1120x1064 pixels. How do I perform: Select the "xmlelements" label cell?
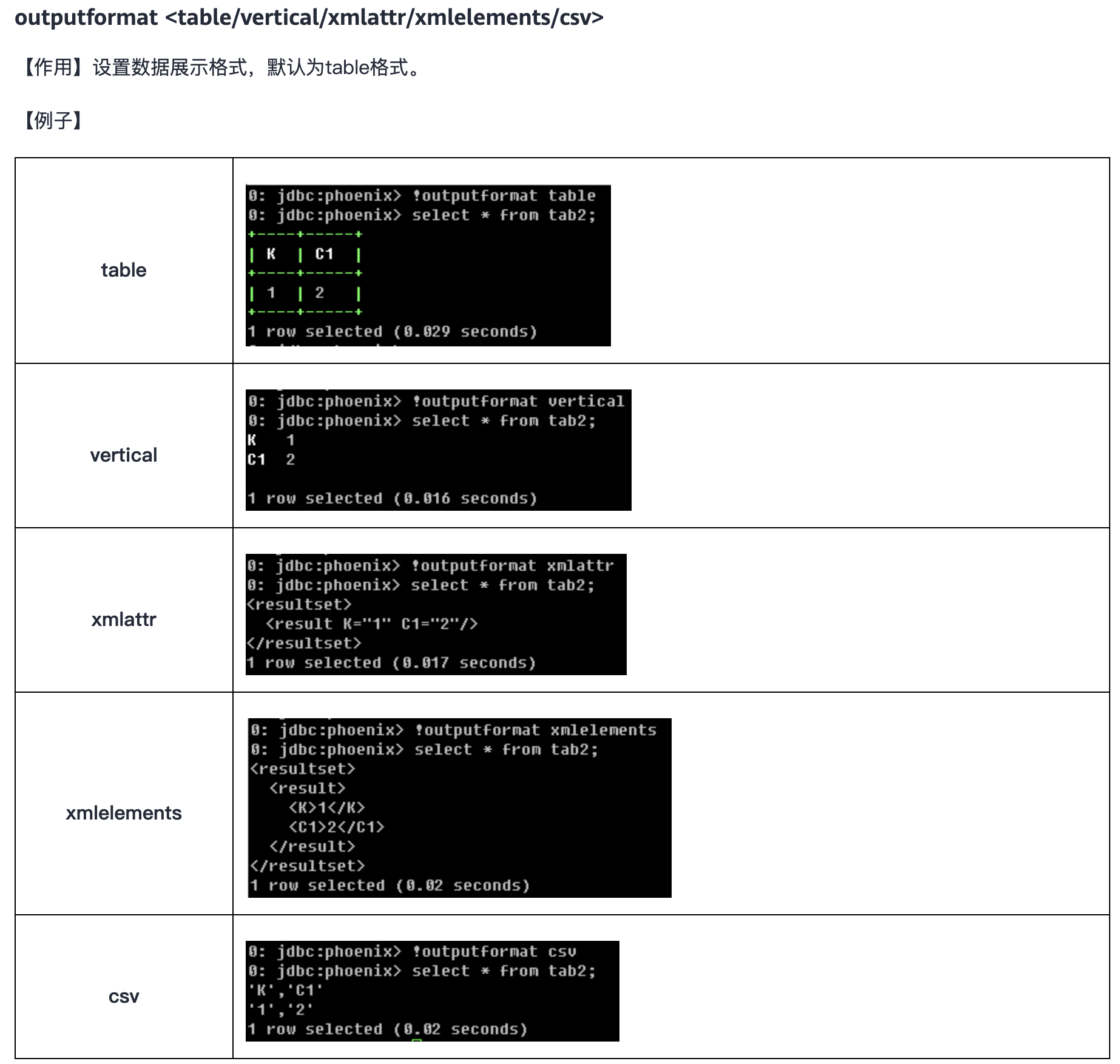coord(124,813)
